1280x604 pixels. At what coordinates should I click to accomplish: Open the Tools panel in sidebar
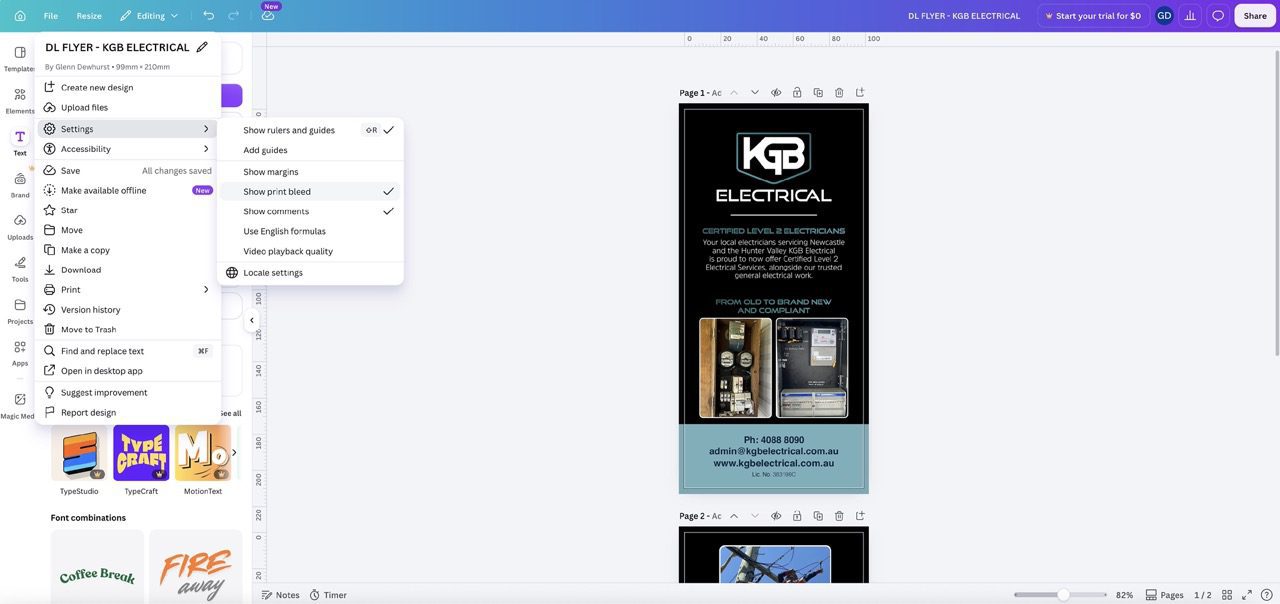[20, 268]
